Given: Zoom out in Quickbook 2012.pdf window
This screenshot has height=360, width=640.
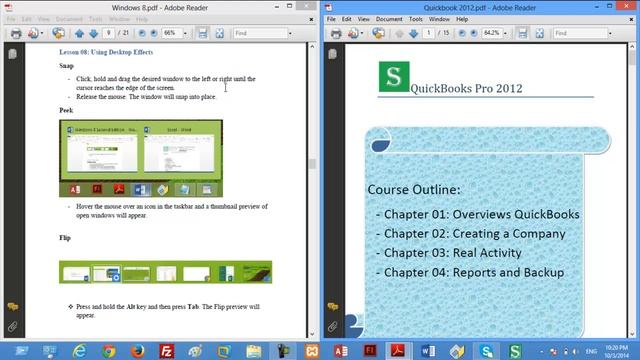Looking at the screenshot, I should [x=462, y=33].
